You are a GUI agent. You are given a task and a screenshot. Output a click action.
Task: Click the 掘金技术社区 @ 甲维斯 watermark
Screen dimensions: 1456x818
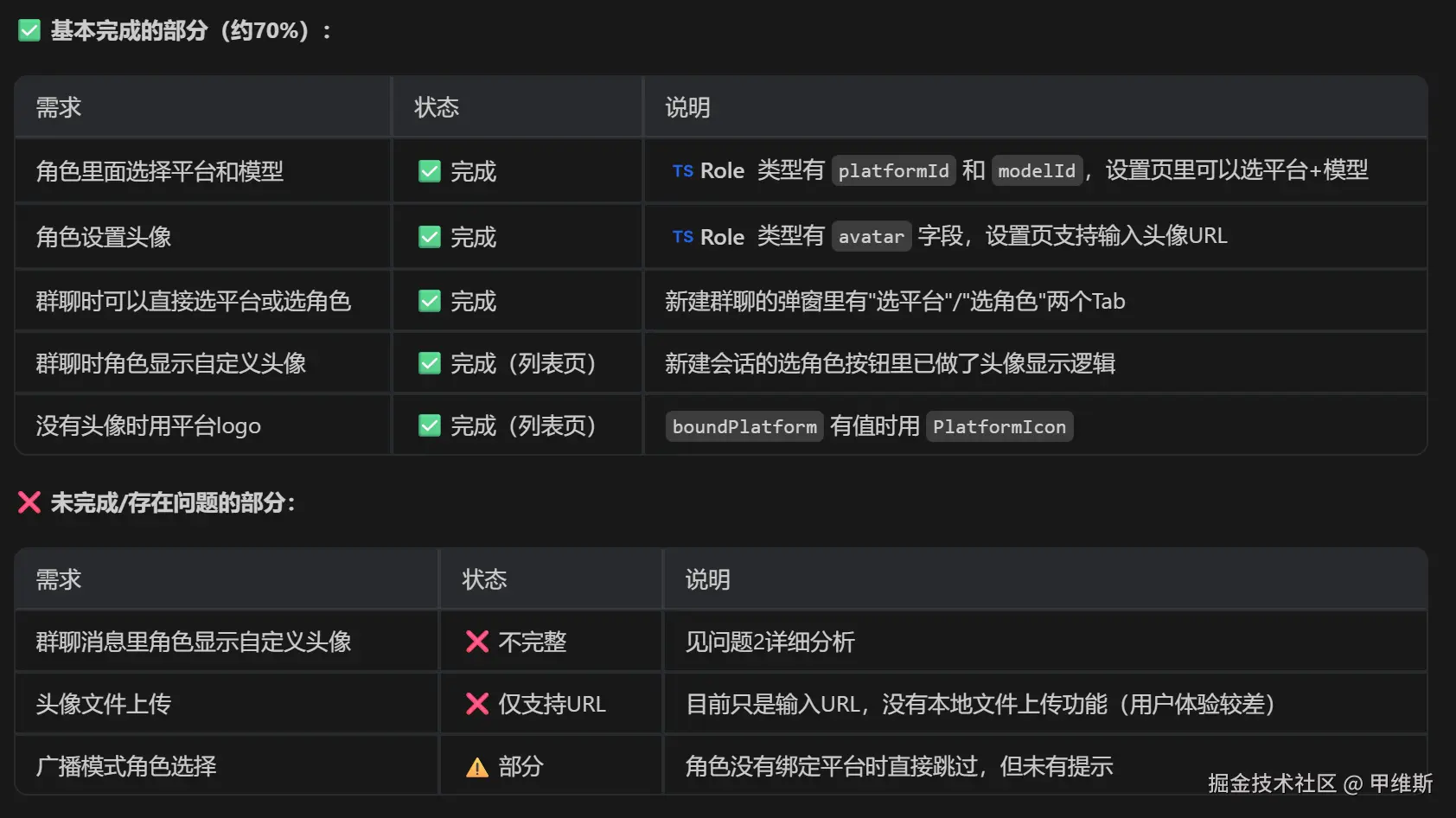tap(1319, 783)
